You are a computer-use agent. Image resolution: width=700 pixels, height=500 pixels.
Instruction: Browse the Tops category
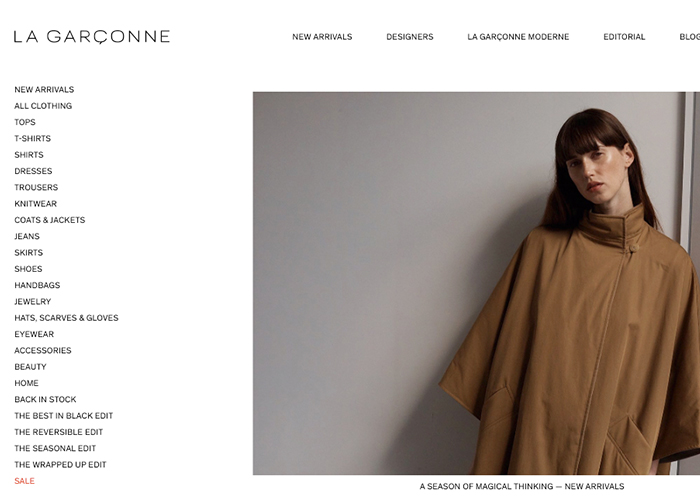(25, 122)
